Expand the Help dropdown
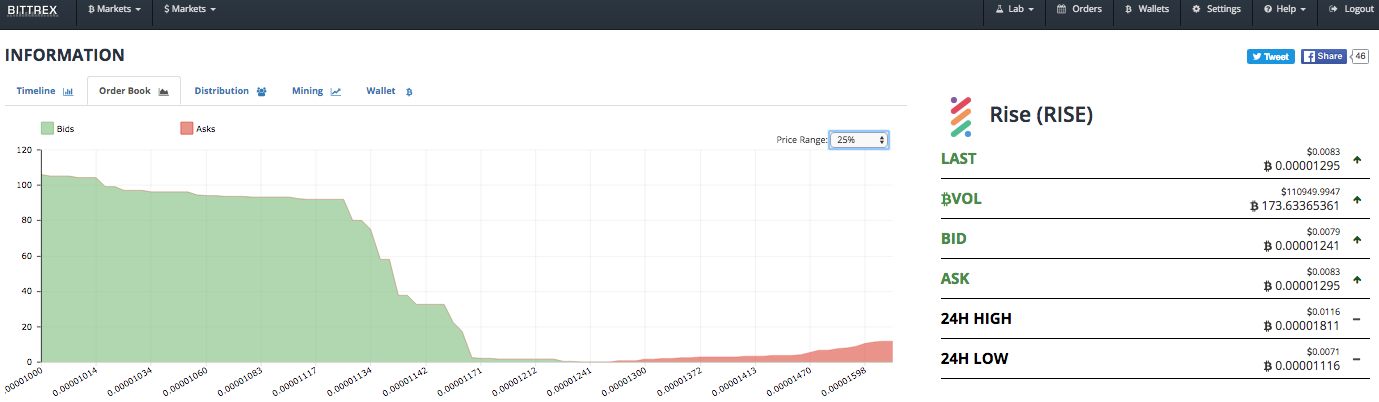Image resolution: width=1379 pixels, height=402 pixels. pos(1285,9)
